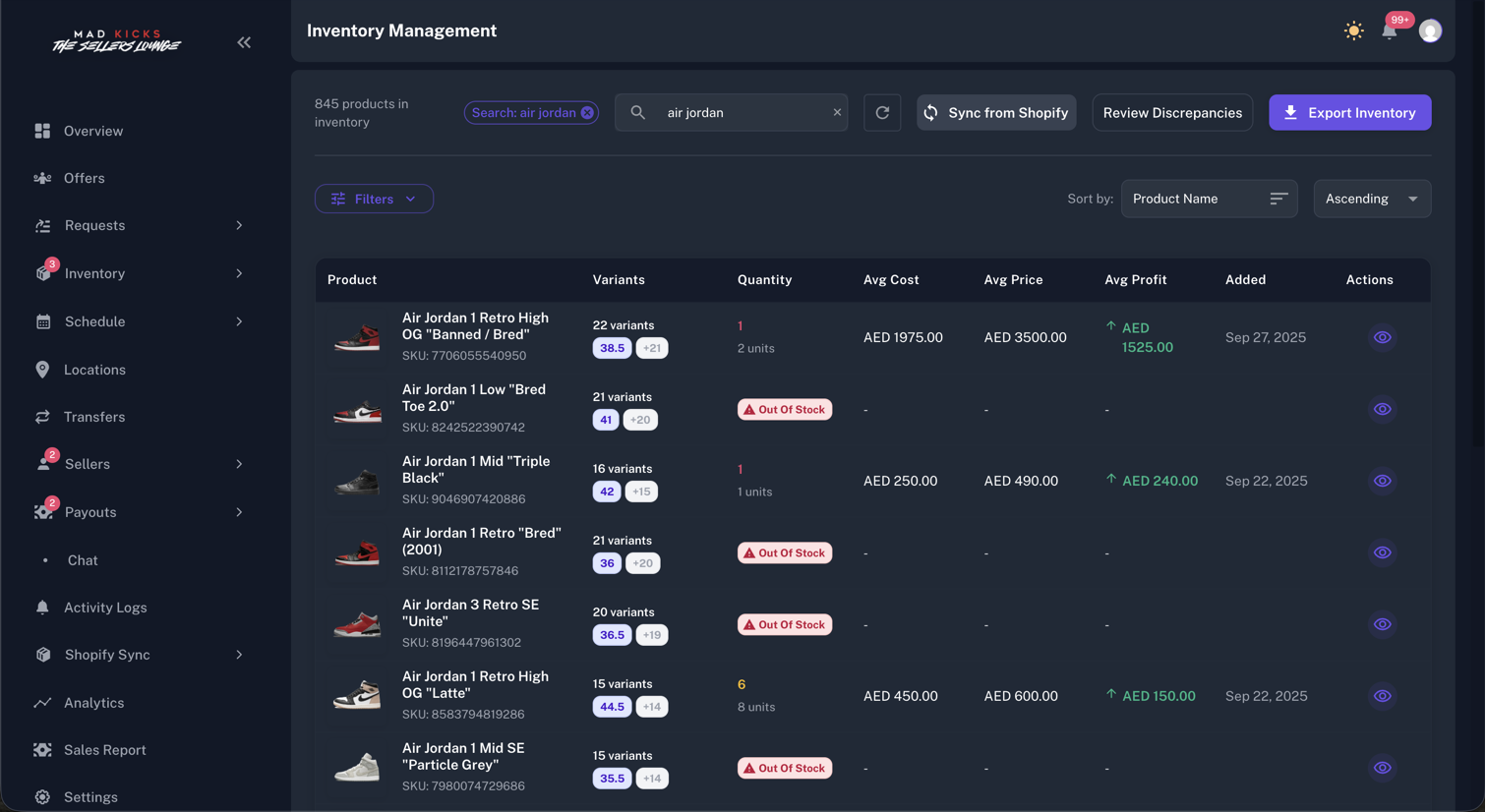Click the Shopify Sync cube icon
Image resolution: width=1486 pixels, height=812 pixels.
pos(43,655)
